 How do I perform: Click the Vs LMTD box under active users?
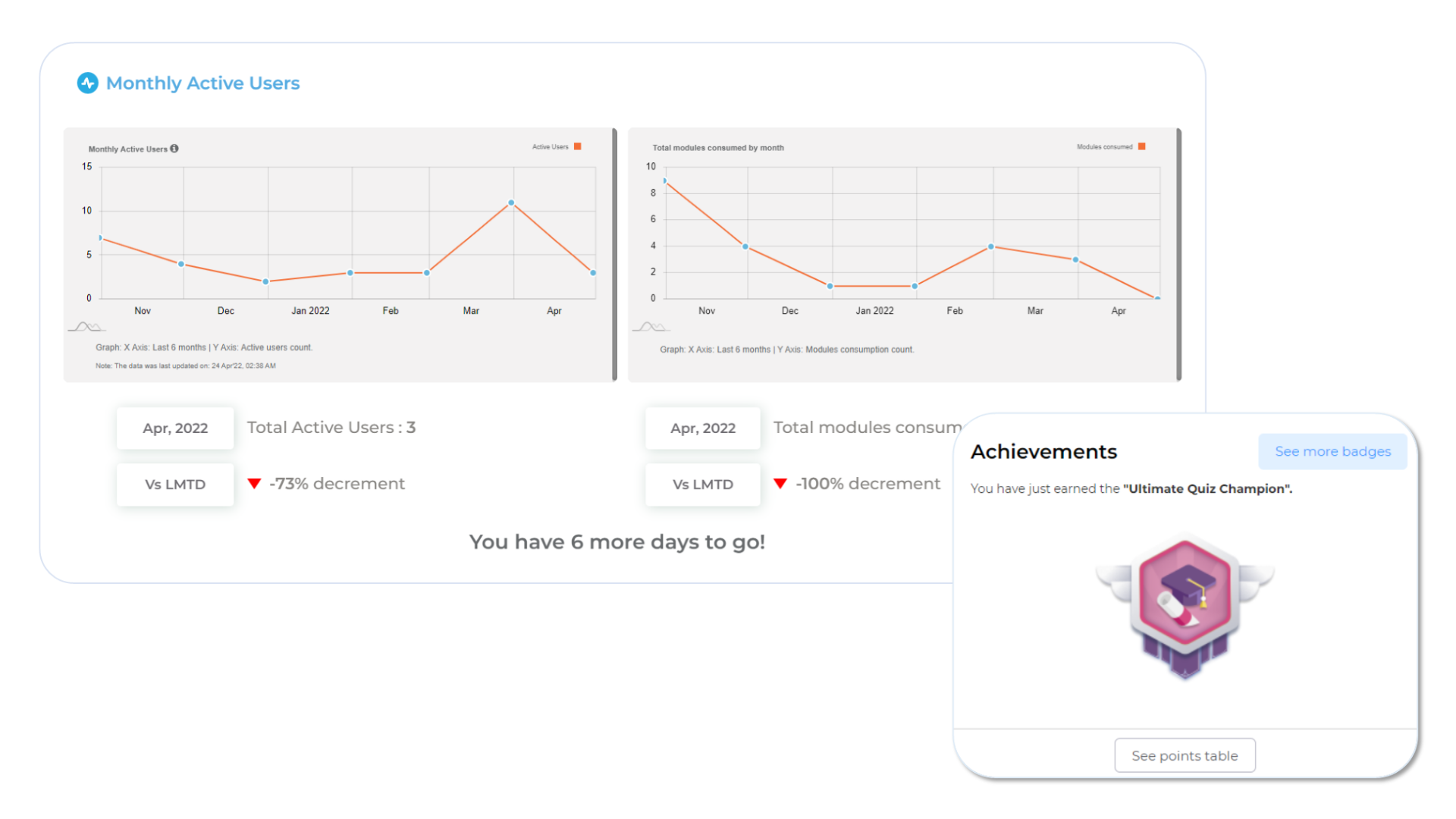click(175, 485)
